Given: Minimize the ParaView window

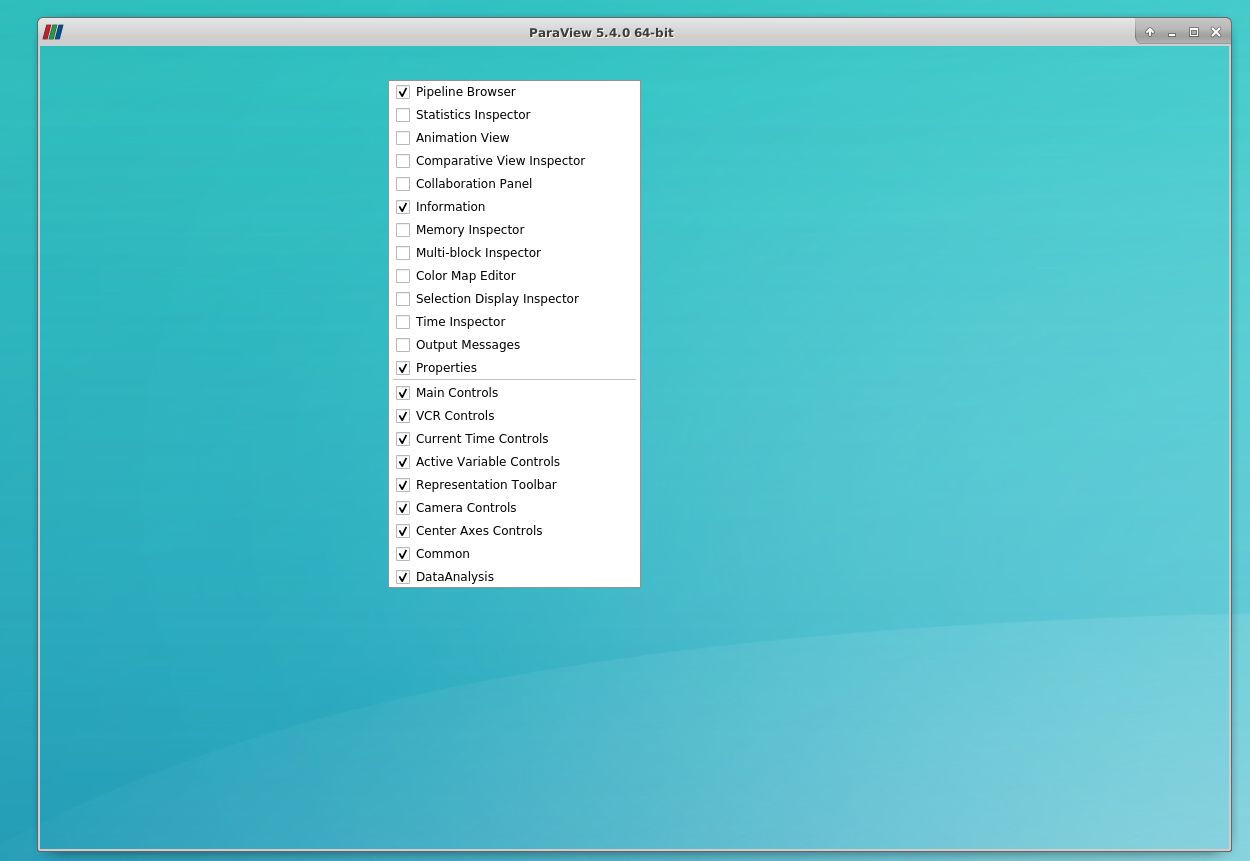Looking at the screenshot, I should tap(1172, 32).
